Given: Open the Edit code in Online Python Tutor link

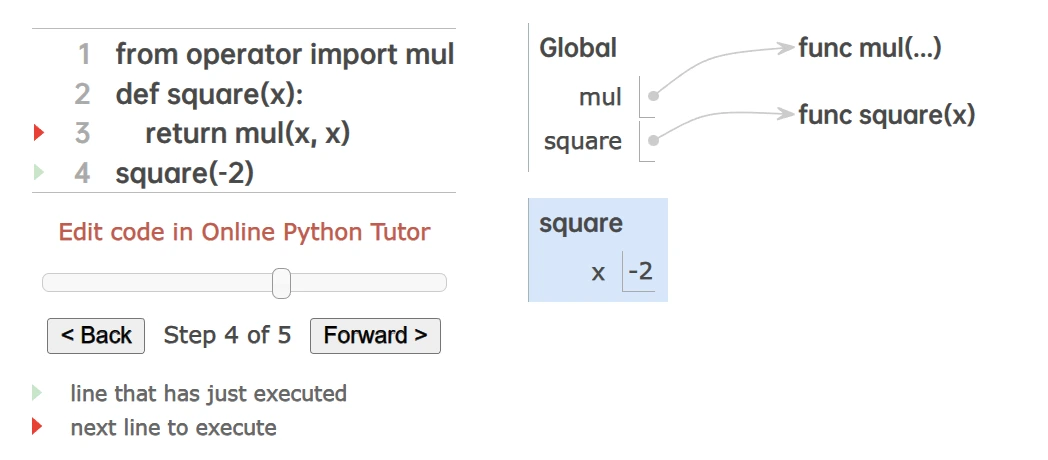Looking at the screenshot, I should point(244,233).
